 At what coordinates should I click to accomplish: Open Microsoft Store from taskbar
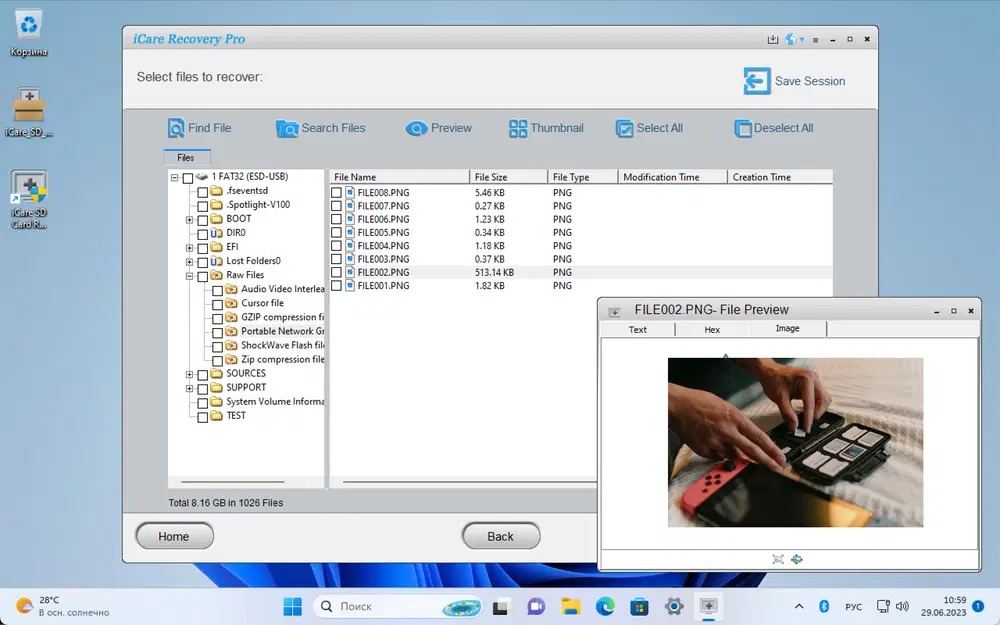click(640, 607)
